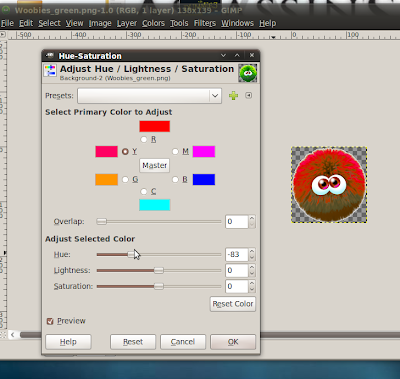Click the blue swatch beside B
Viewport: 400px width, 379px height.
click(x=204, y=179)
